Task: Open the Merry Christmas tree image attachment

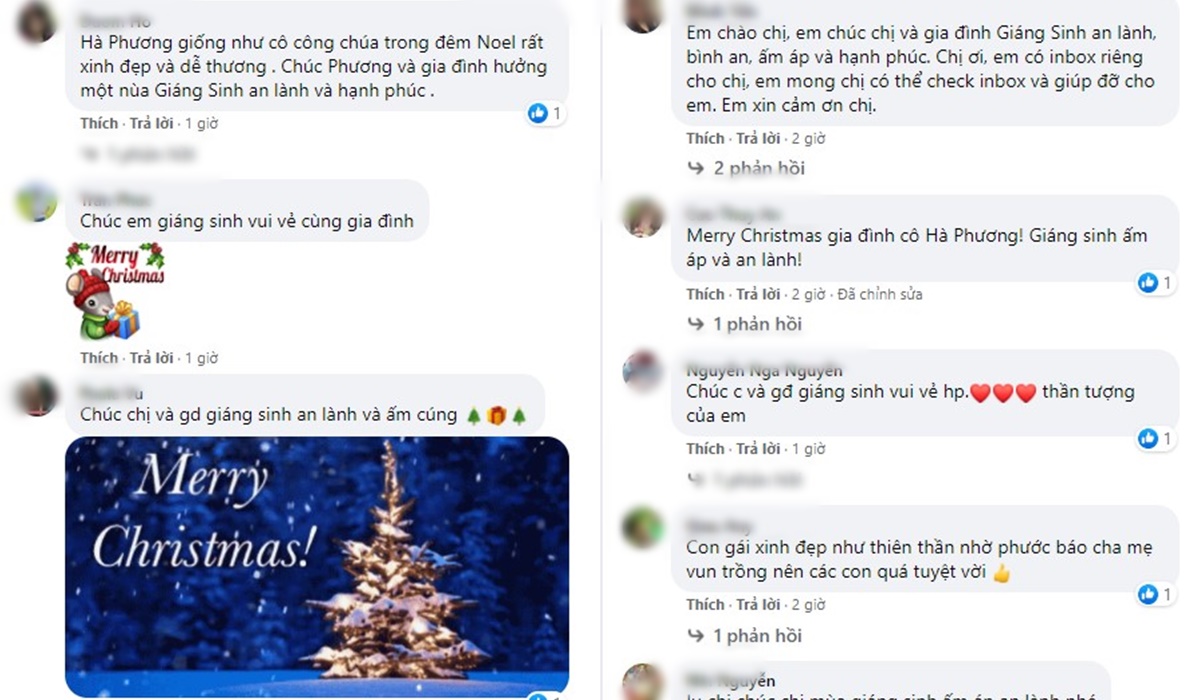Action: click(x=317, y=566)
